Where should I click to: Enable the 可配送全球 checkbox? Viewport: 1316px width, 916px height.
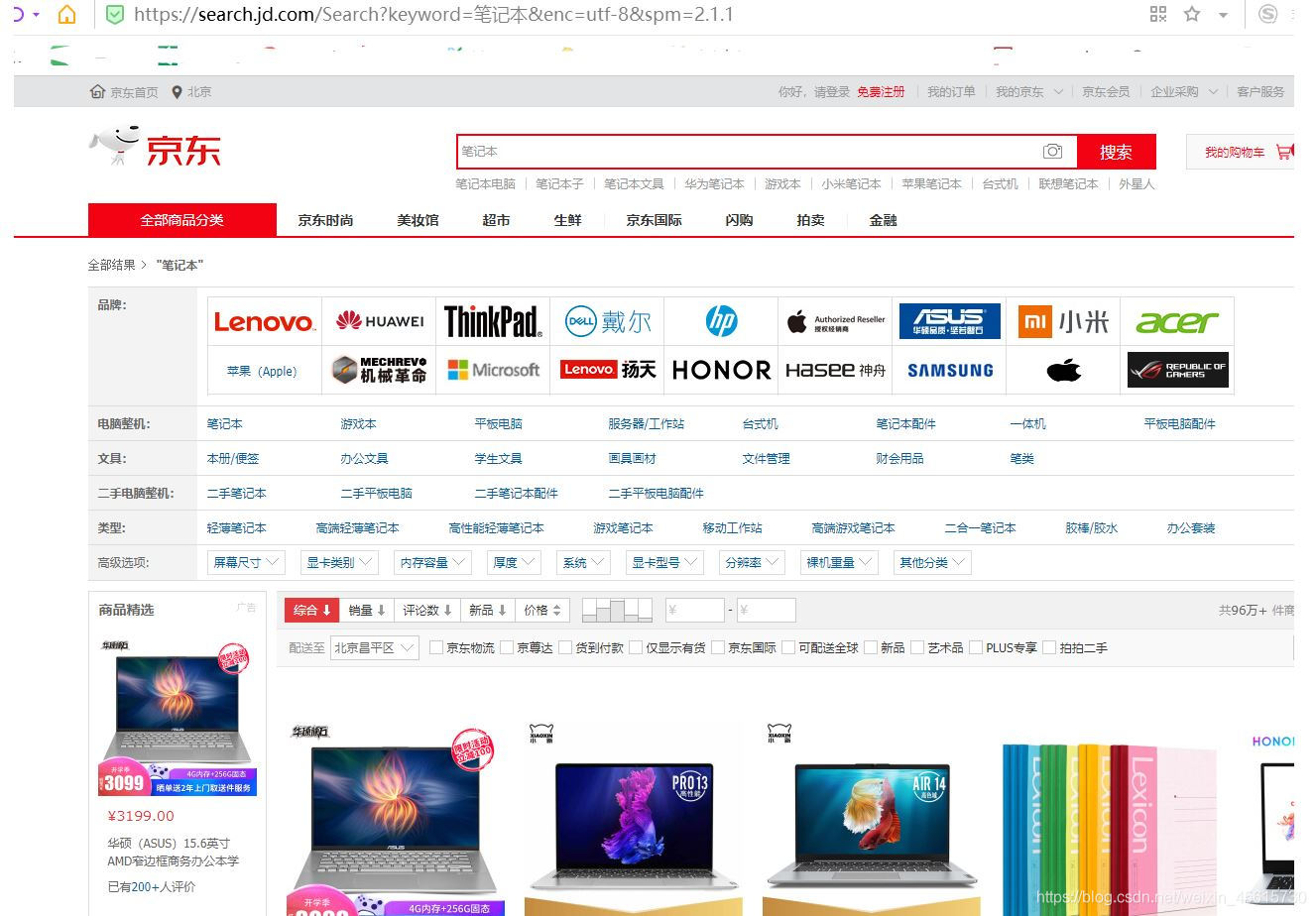click(x=788, y=648)
